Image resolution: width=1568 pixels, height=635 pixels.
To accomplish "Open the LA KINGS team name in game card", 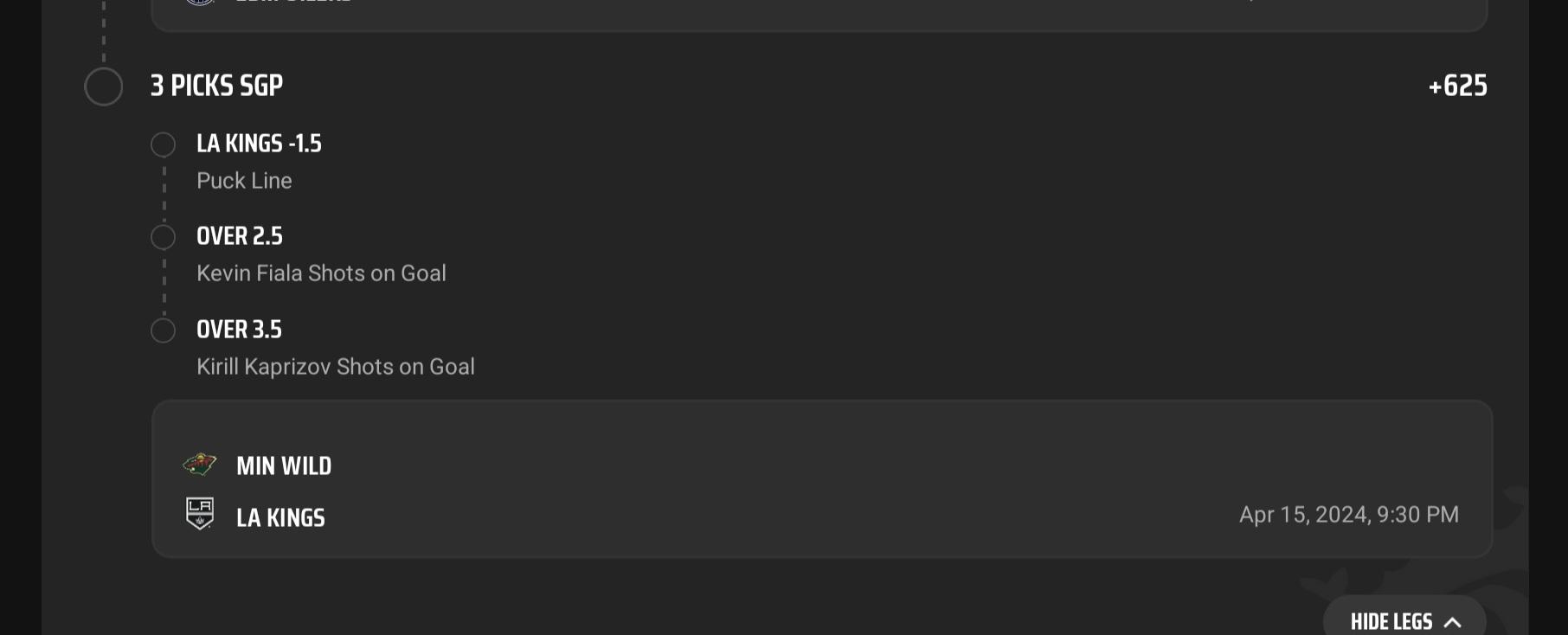I will tap(280, 518).
